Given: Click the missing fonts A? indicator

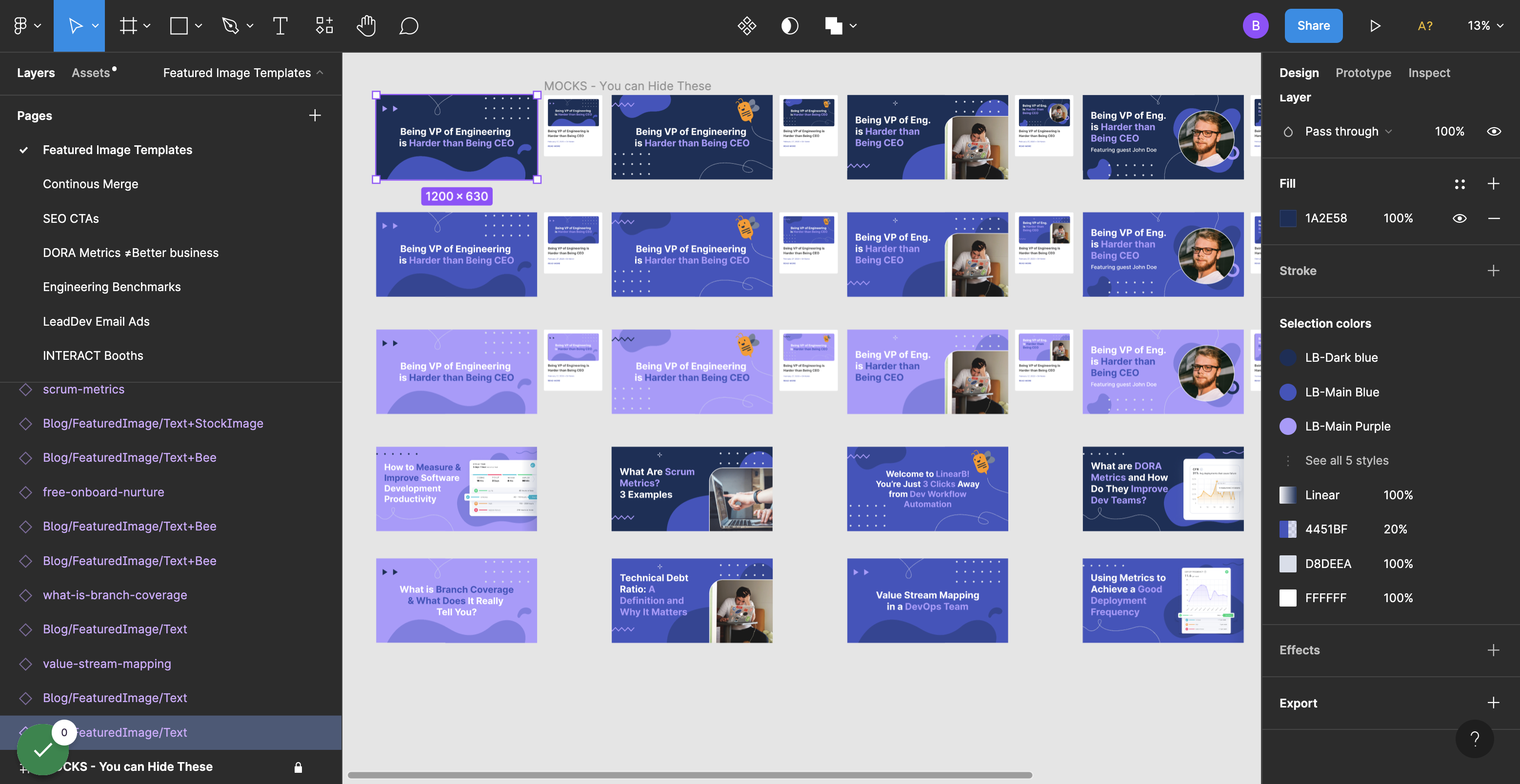Looking at the screenshot, I should coord(1424,25).
